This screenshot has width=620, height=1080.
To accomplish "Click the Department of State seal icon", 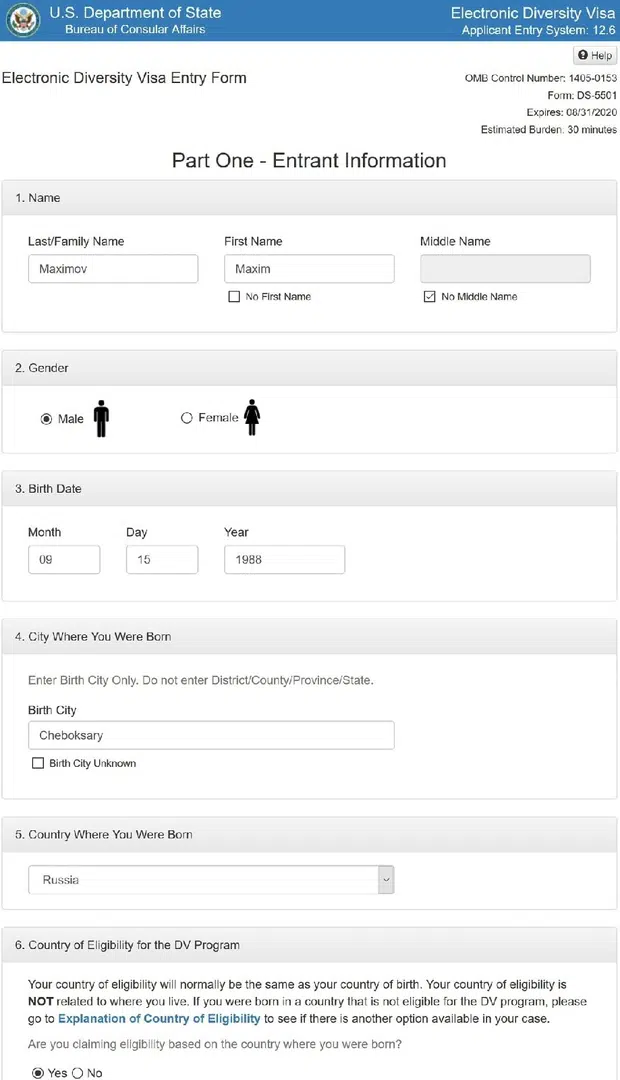I will pyautogui.click(x=22, y=20).
